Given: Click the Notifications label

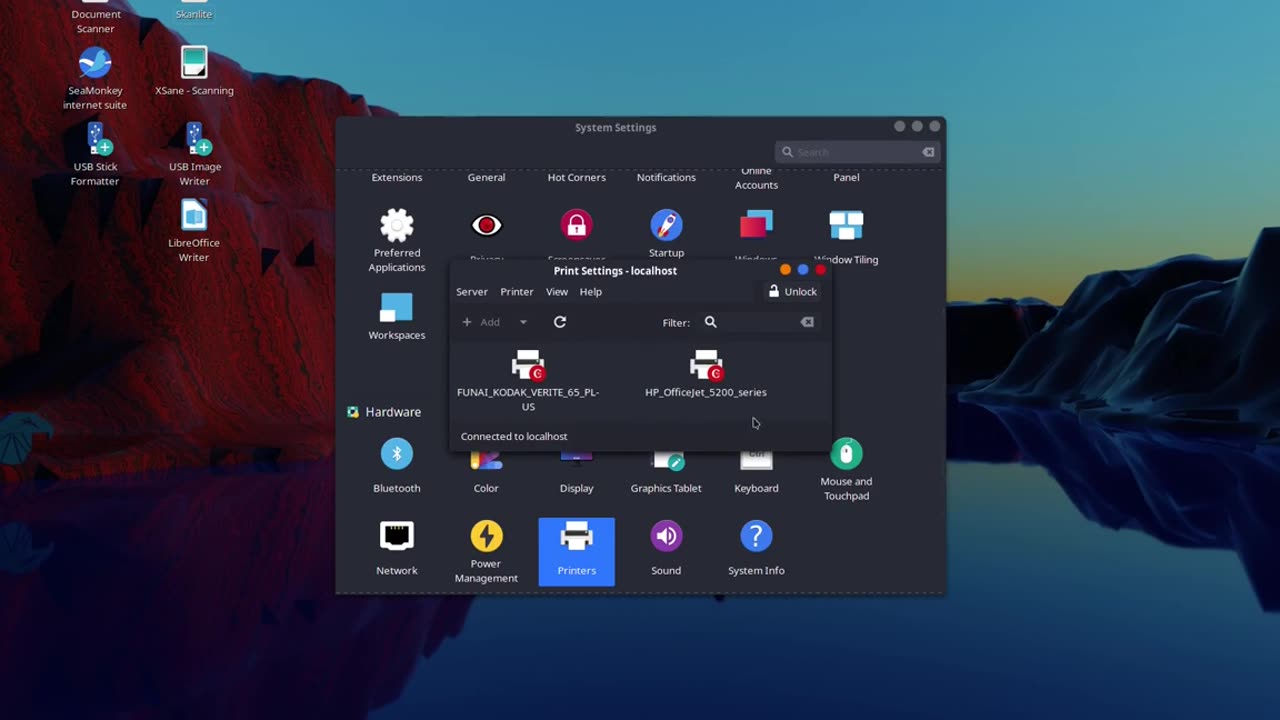Looking at the screenshot, I should pyautogui.click(x=666, y=178).
